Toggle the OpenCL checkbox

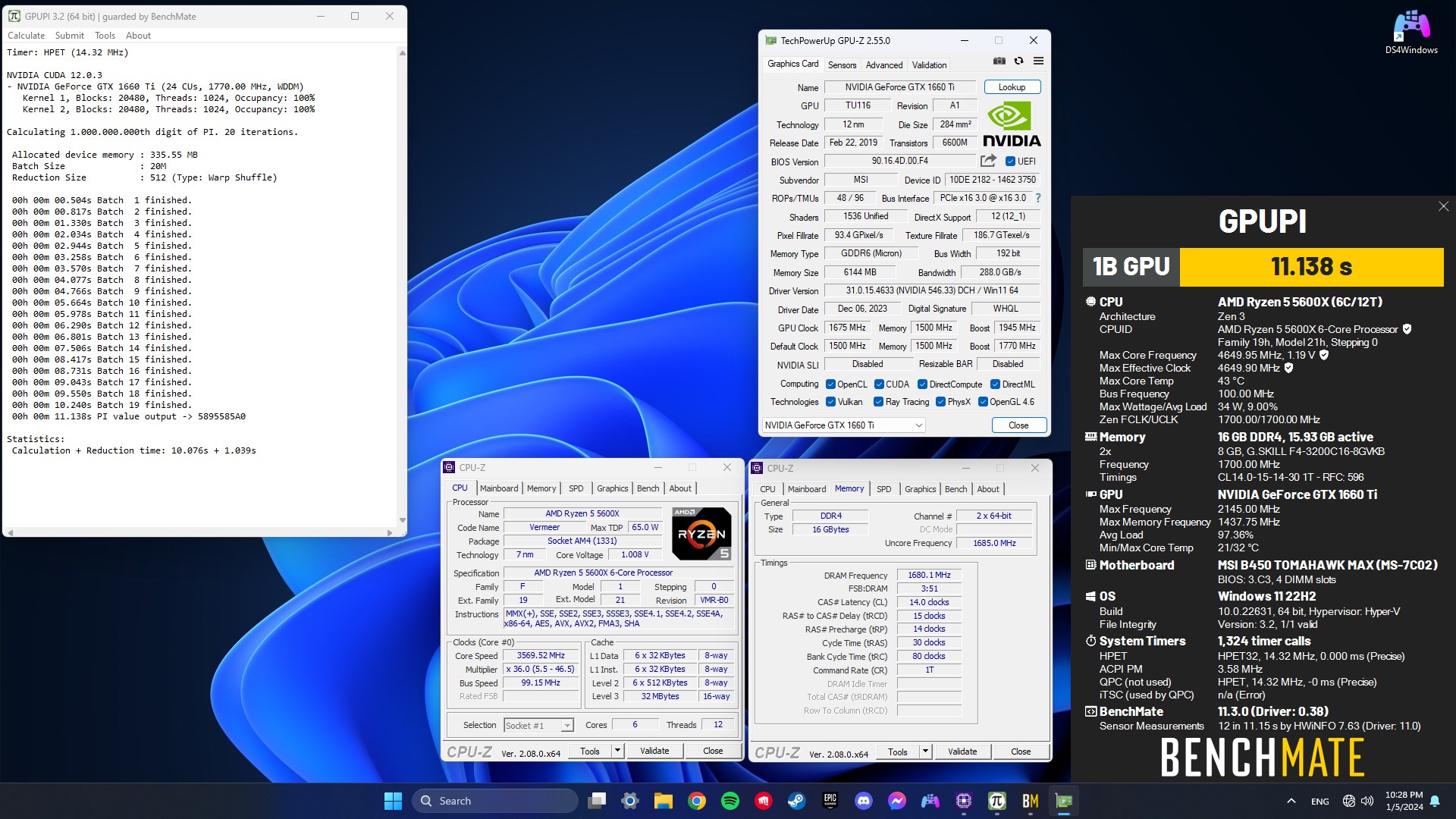tap(830, 384)
